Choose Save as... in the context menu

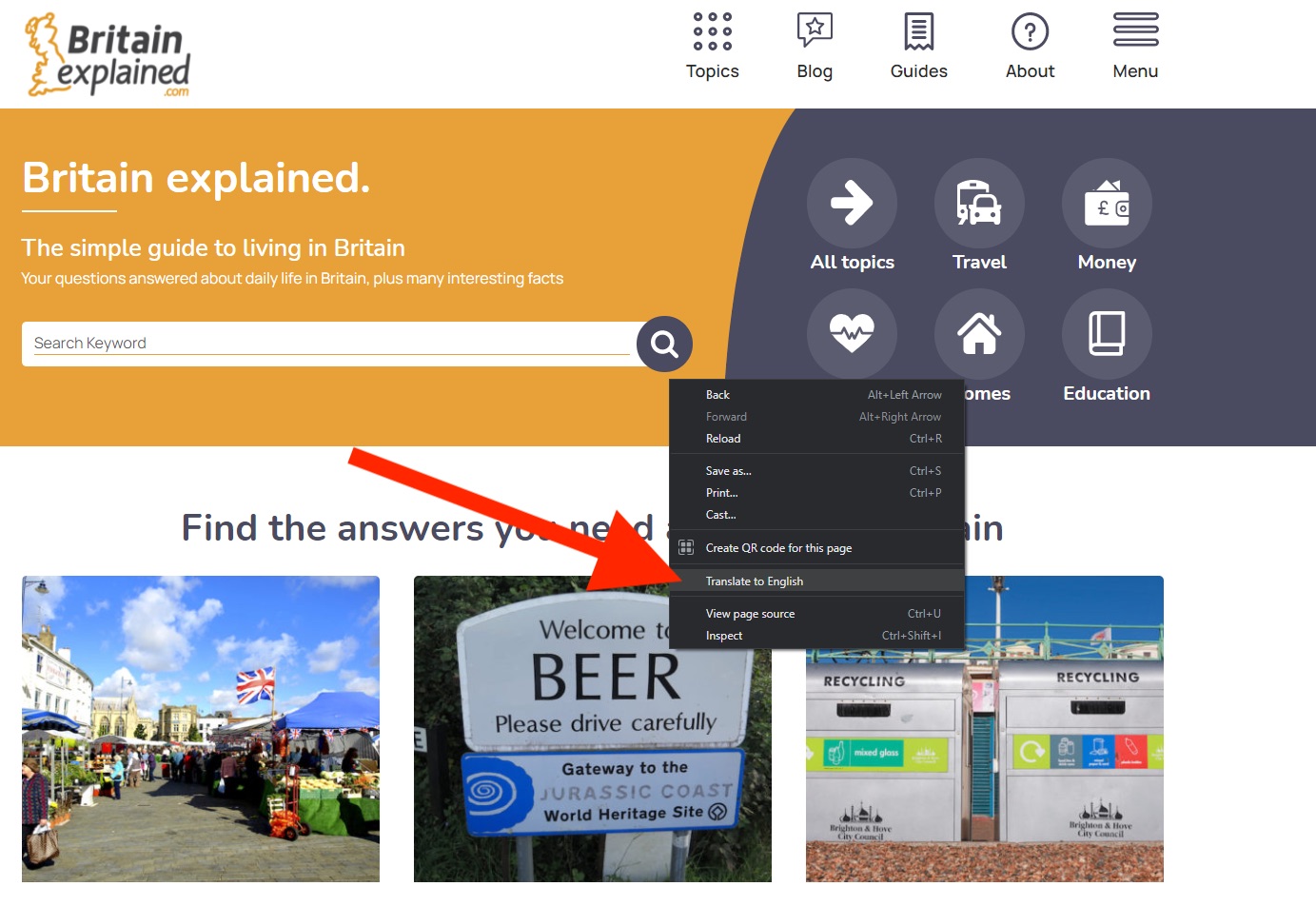point(817,471)
